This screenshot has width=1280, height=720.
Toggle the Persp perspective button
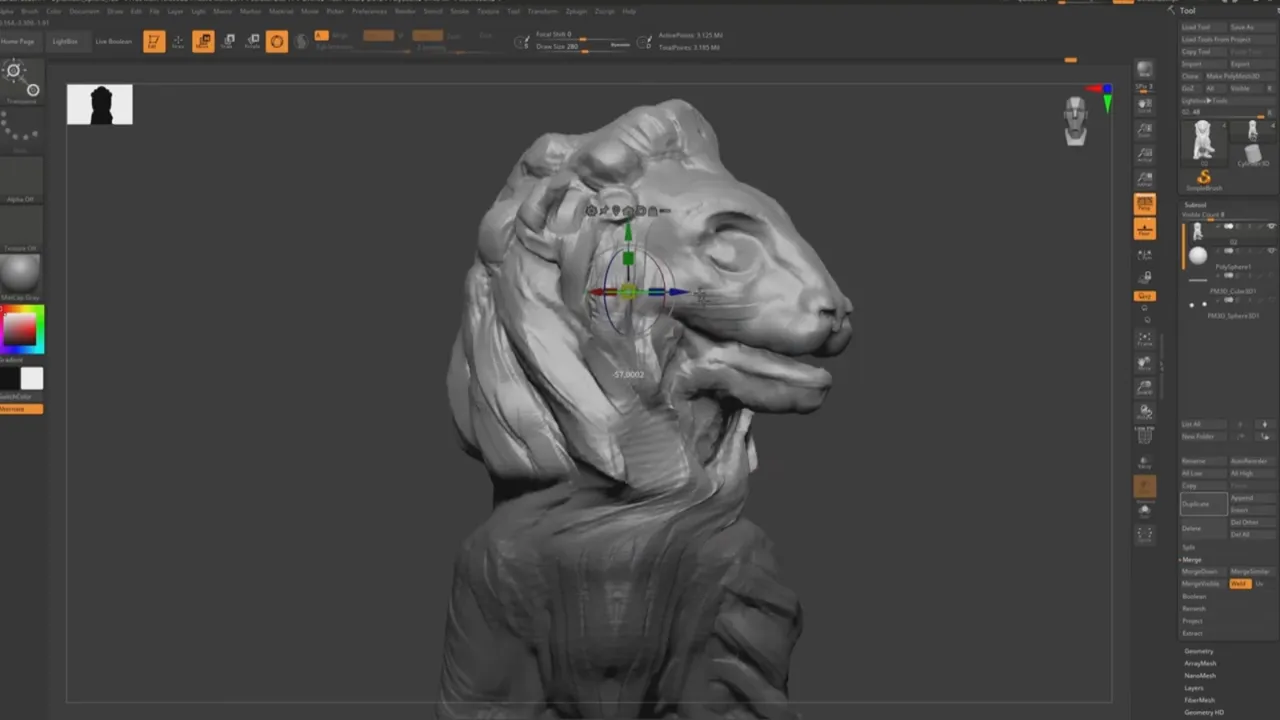[1145, 204]
